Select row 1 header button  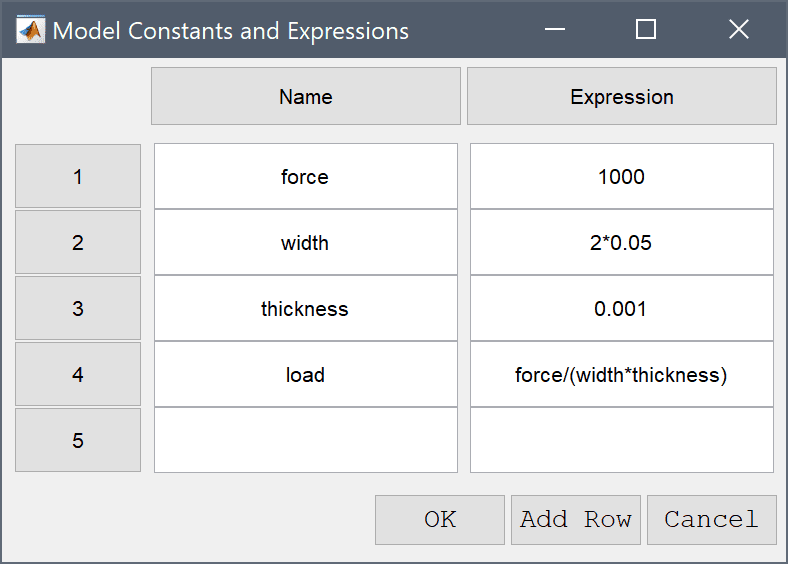click(78, 176)
